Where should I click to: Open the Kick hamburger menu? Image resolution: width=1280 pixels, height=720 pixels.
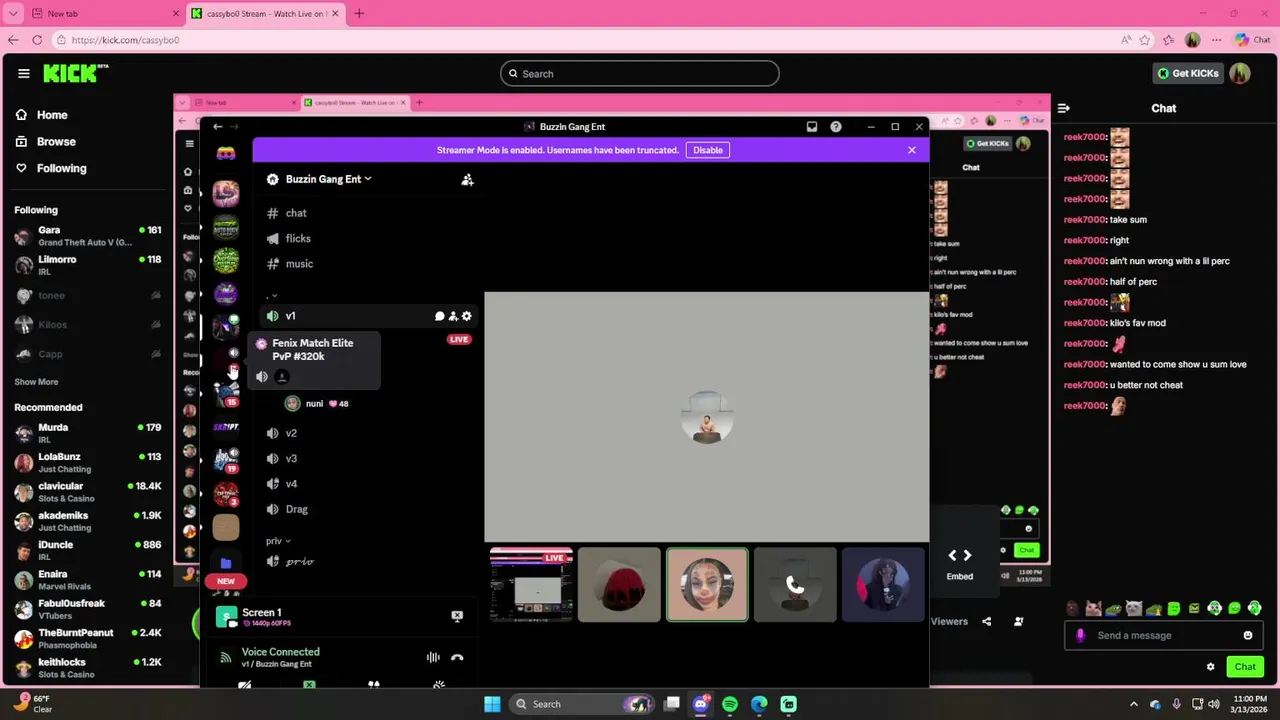(23, 73)
